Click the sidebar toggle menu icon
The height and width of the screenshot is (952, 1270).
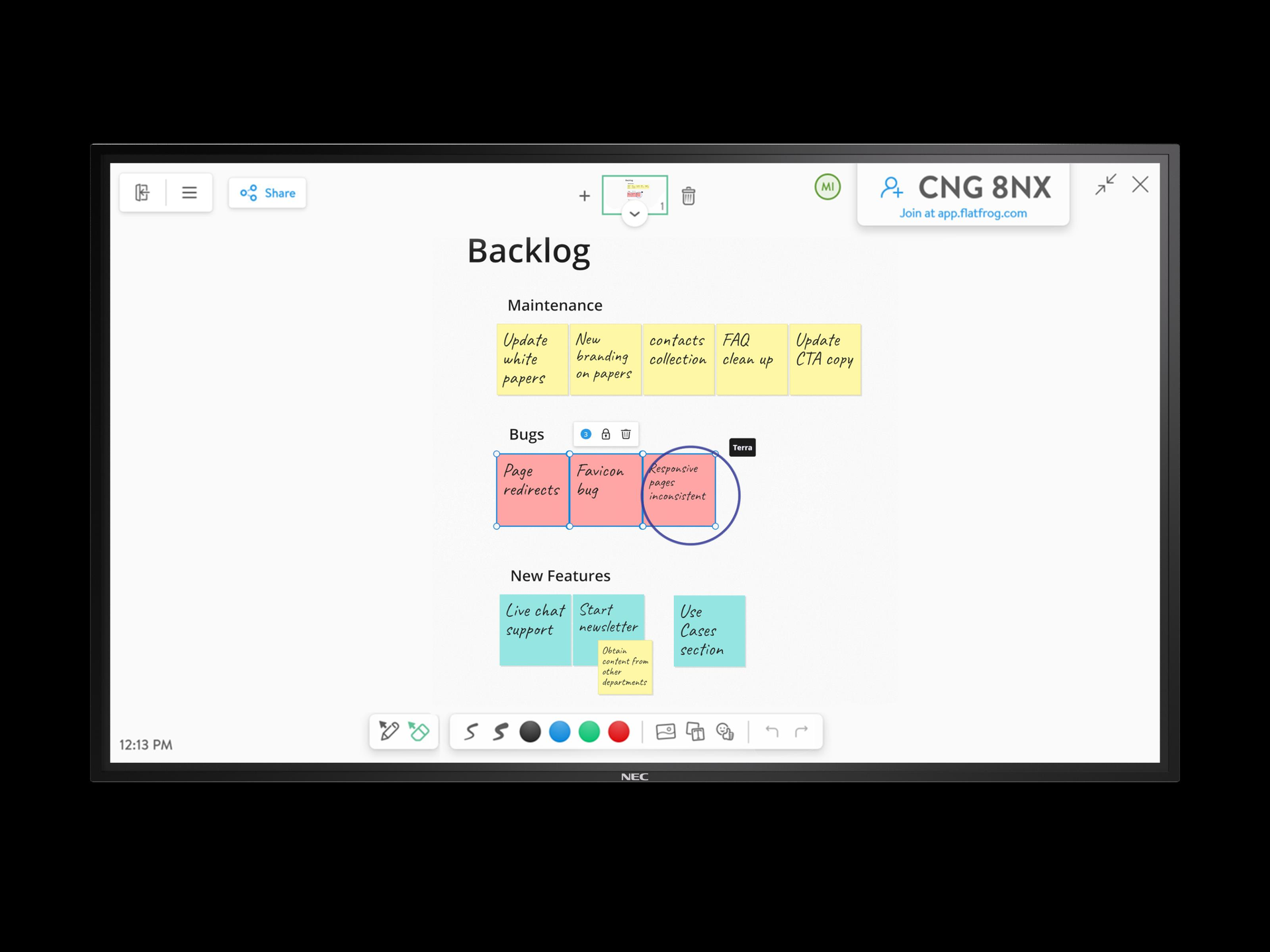(x=188, y=193)
